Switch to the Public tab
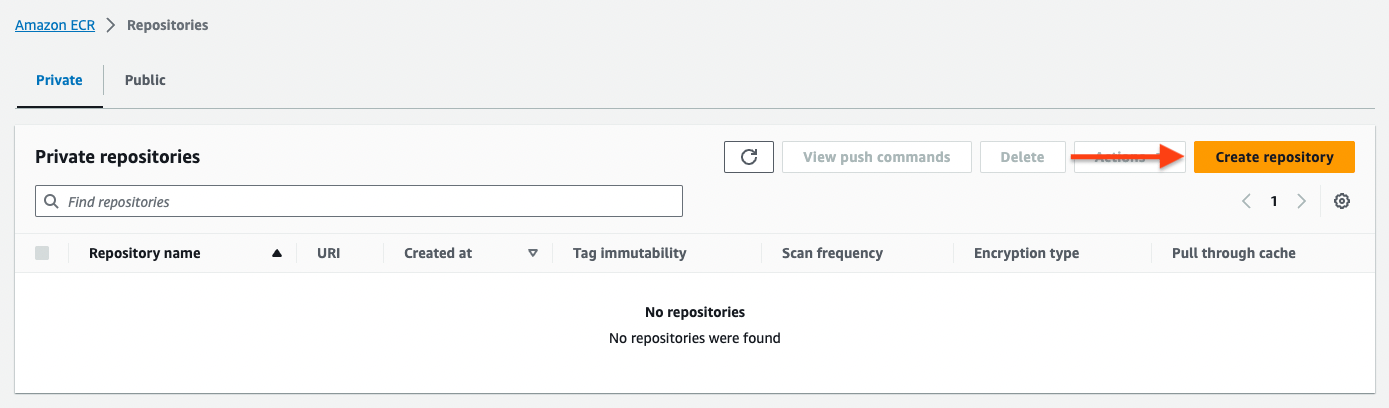Viewport: 1389px width, 408px height. point(145,80)
